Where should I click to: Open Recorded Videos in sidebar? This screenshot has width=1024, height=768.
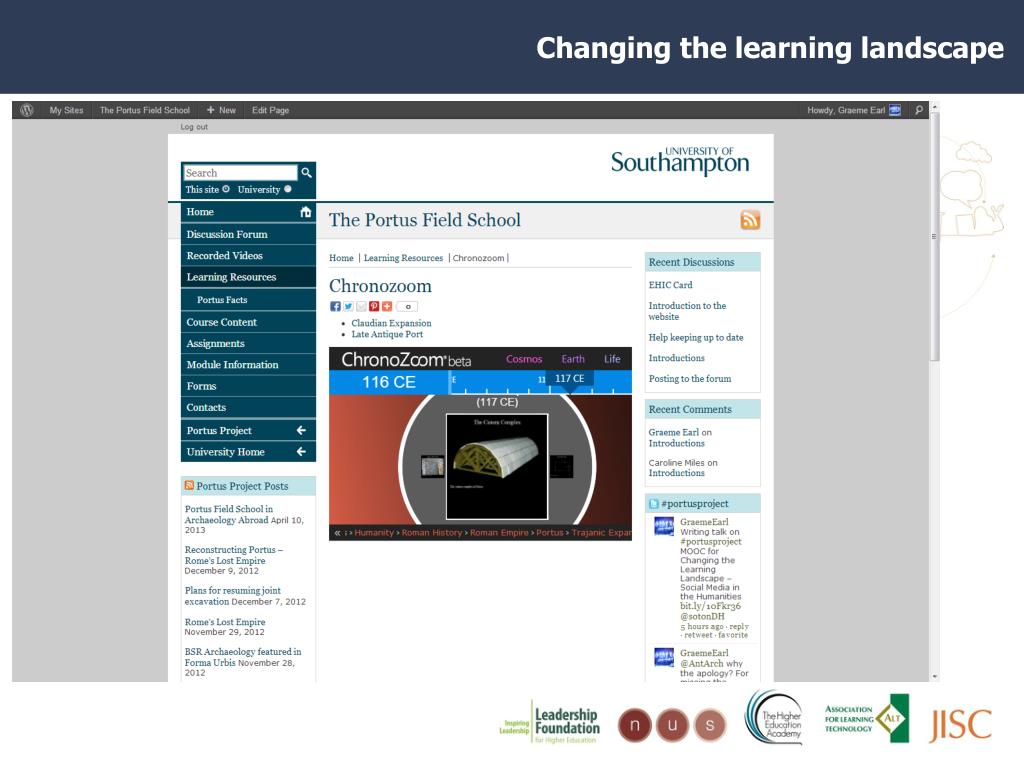click(248, 255)
